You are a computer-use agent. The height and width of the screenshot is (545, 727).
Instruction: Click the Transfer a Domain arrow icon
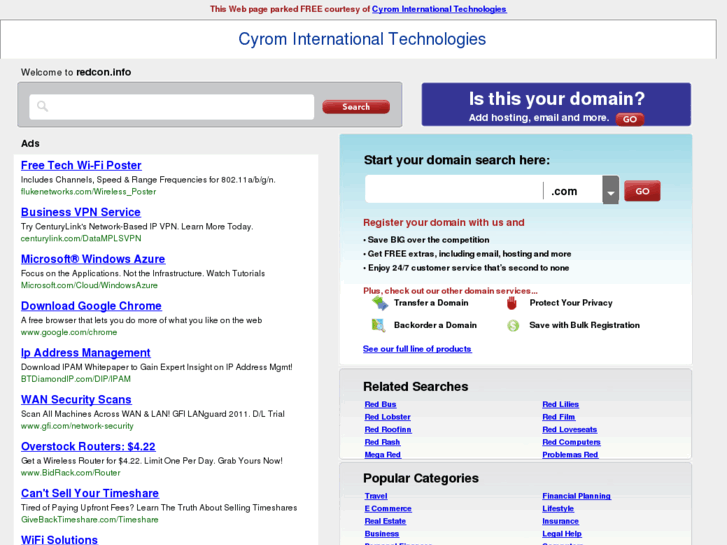(x=380, y=303)
